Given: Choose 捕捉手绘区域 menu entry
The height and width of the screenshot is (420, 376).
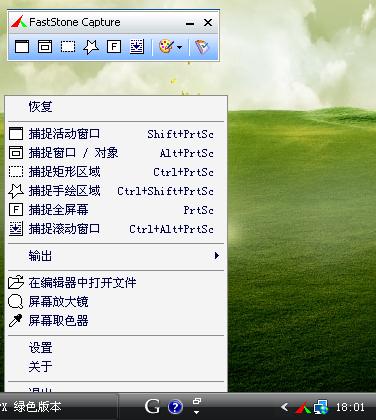Looking at the screenshot, I should click(x=116, y=191).
